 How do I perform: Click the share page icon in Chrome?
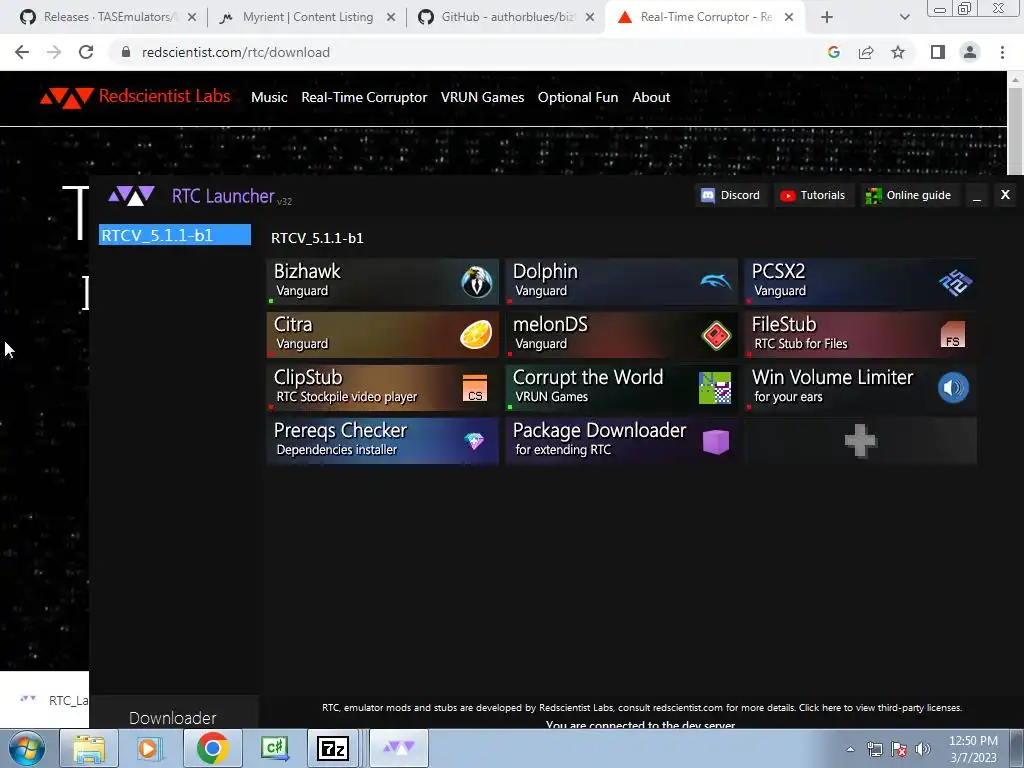click(x=866, y=52)
